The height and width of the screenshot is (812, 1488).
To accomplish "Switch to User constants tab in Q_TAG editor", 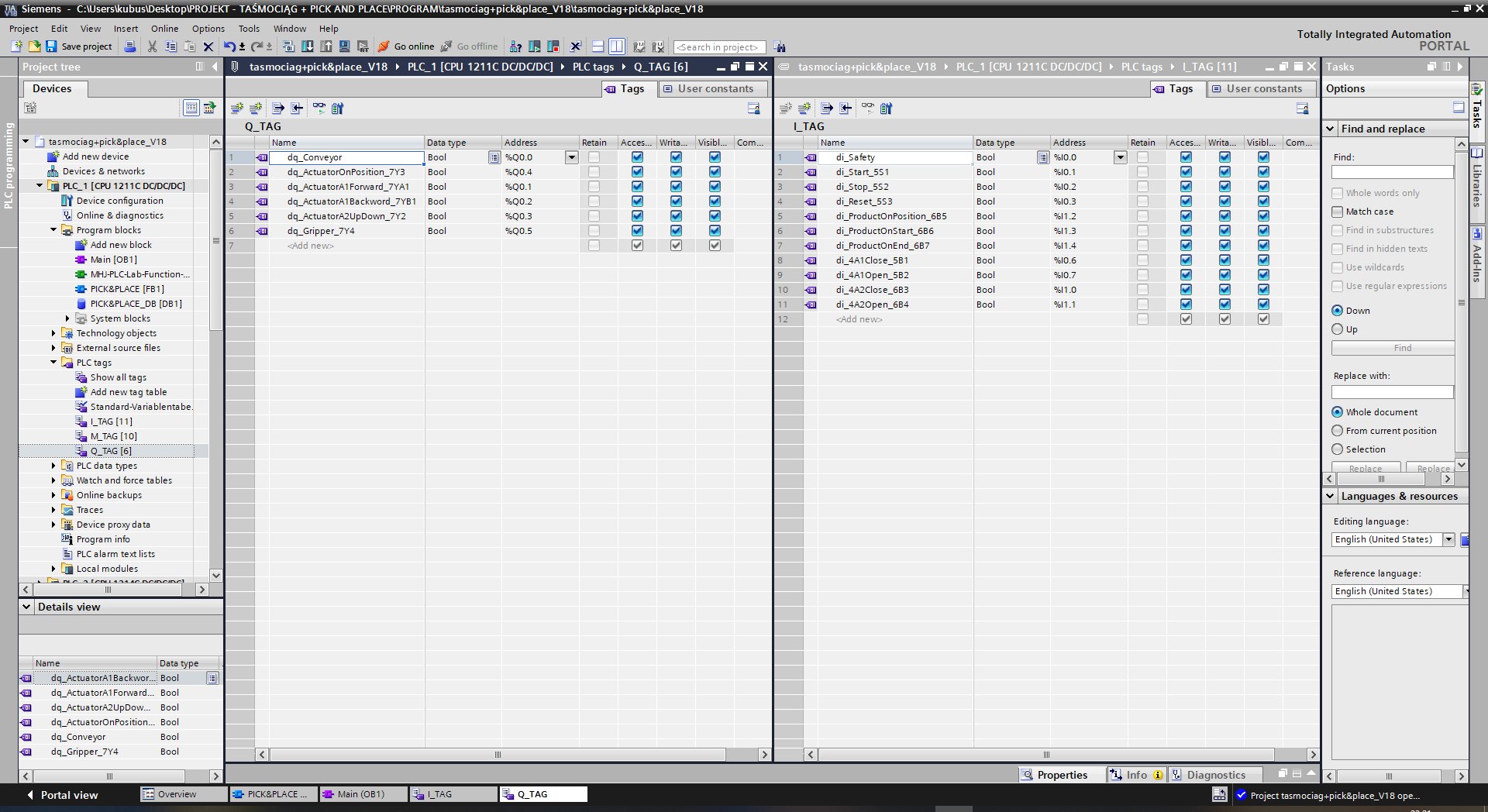I will pos(714,88).
